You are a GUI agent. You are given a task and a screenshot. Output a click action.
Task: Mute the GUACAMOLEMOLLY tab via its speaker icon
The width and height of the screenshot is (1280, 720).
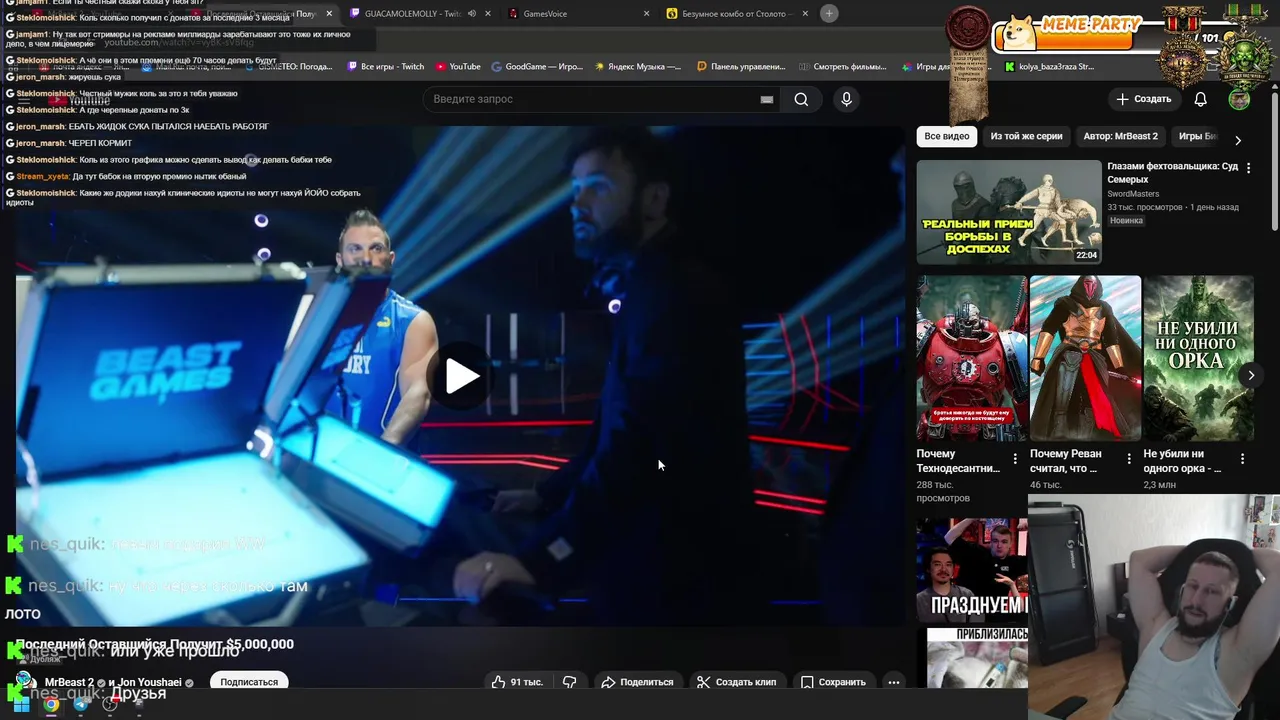pyautogui.click(x=471, y=13)
